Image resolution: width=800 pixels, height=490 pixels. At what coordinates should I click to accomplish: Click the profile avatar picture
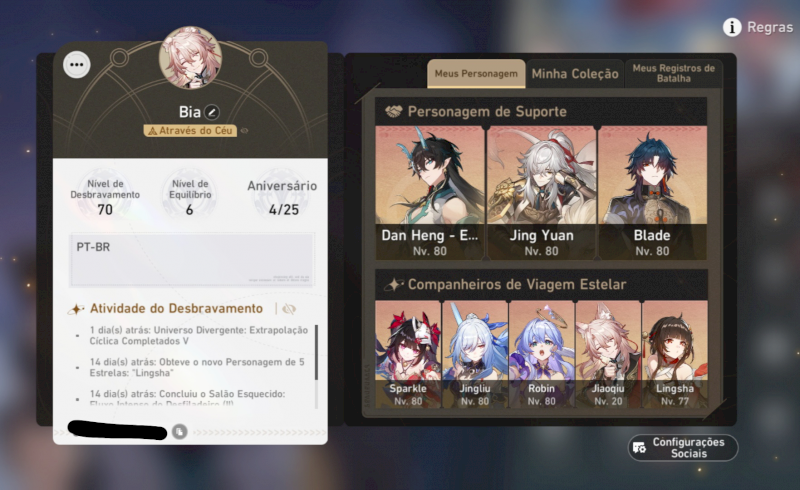190,58
